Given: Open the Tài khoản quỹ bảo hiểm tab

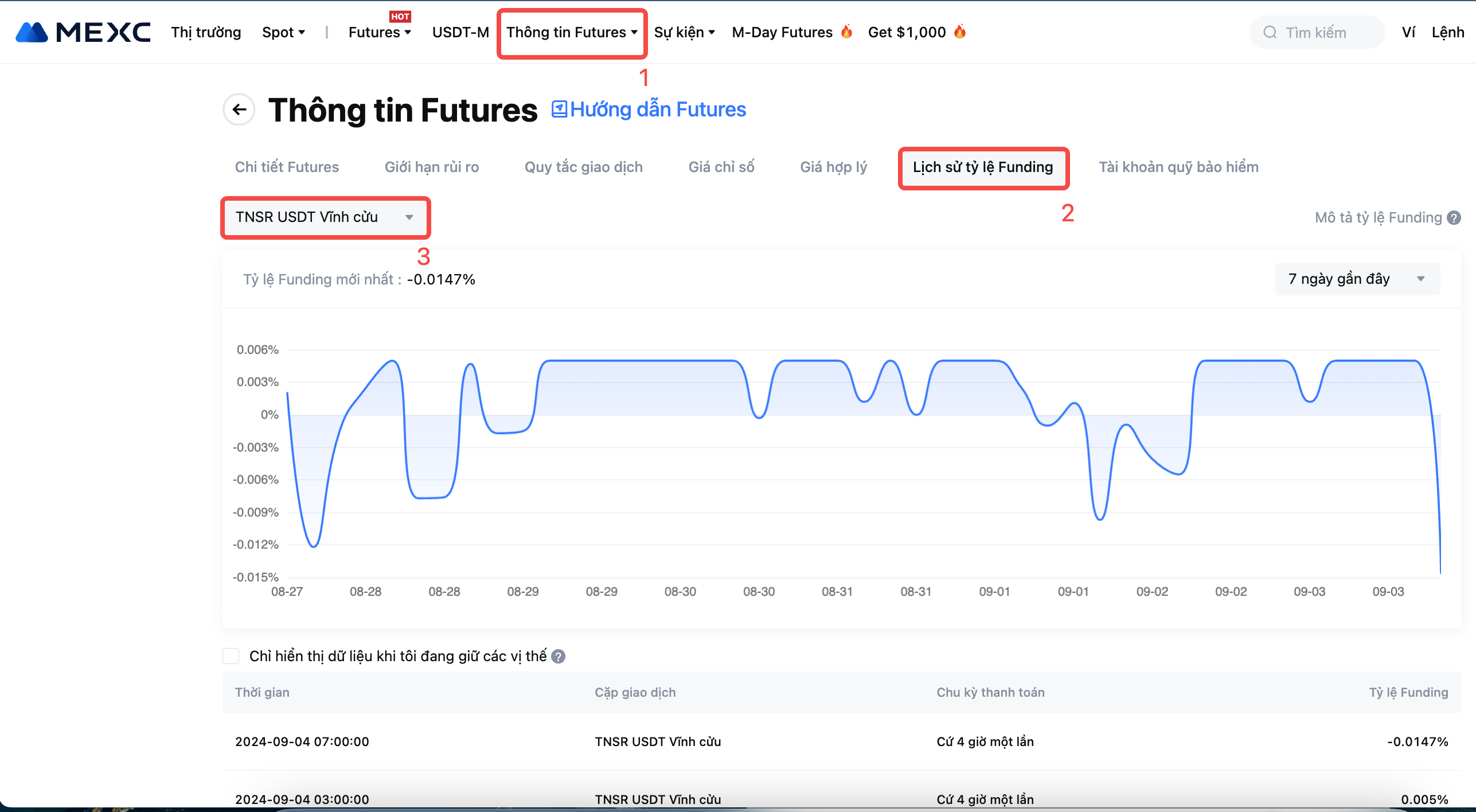Looking at the screenshot, I should click(1178, 167).
